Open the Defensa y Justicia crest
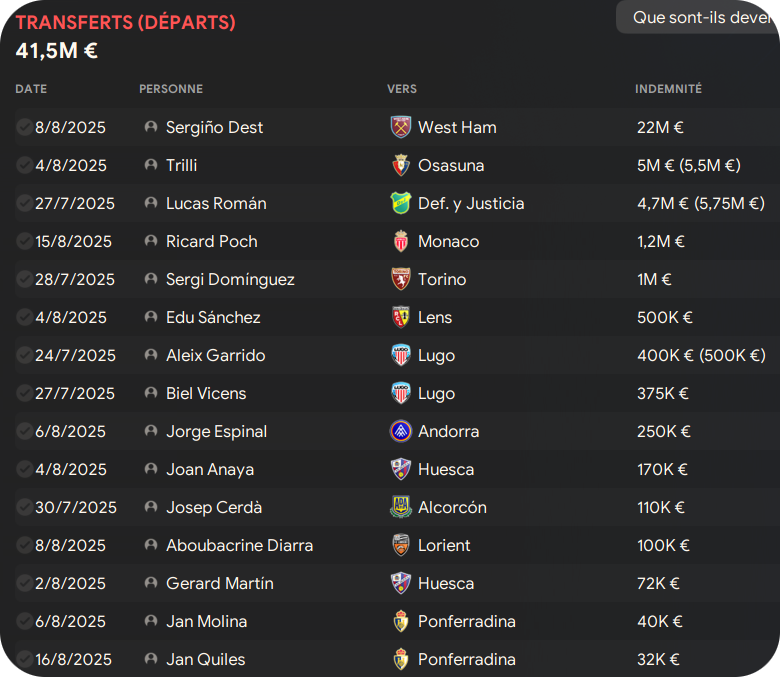Viewport: 780px width, 677px height. (x=400, y=203)
